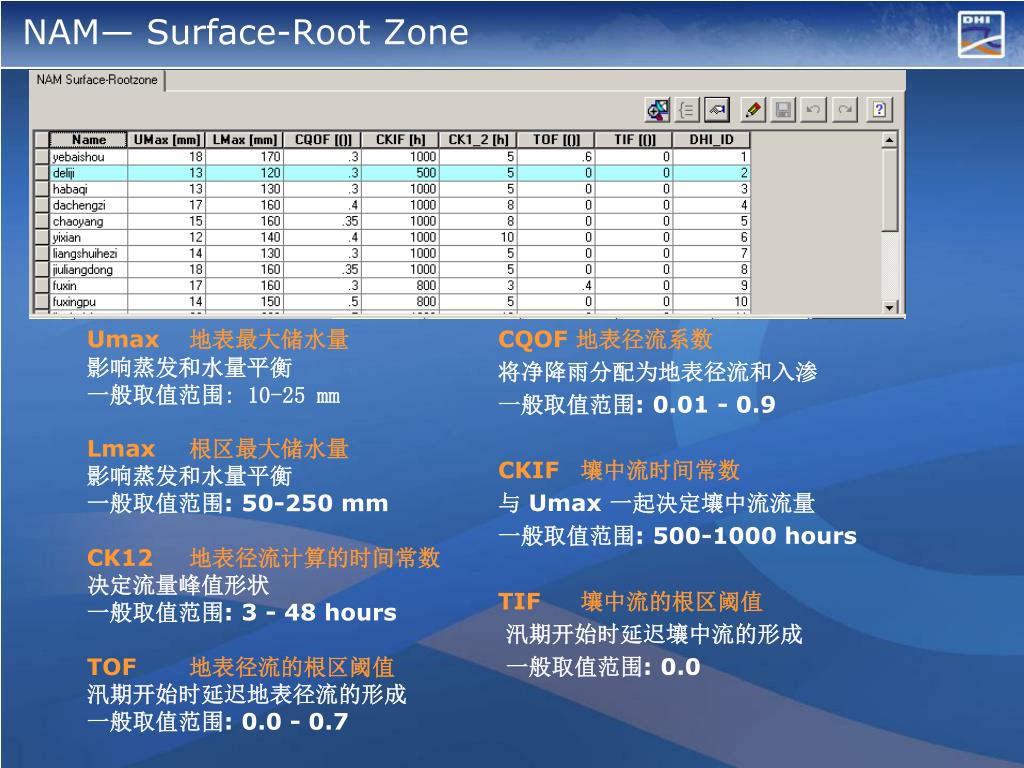Click the CK1_2 [h] column header

click(x=478, y=140)
